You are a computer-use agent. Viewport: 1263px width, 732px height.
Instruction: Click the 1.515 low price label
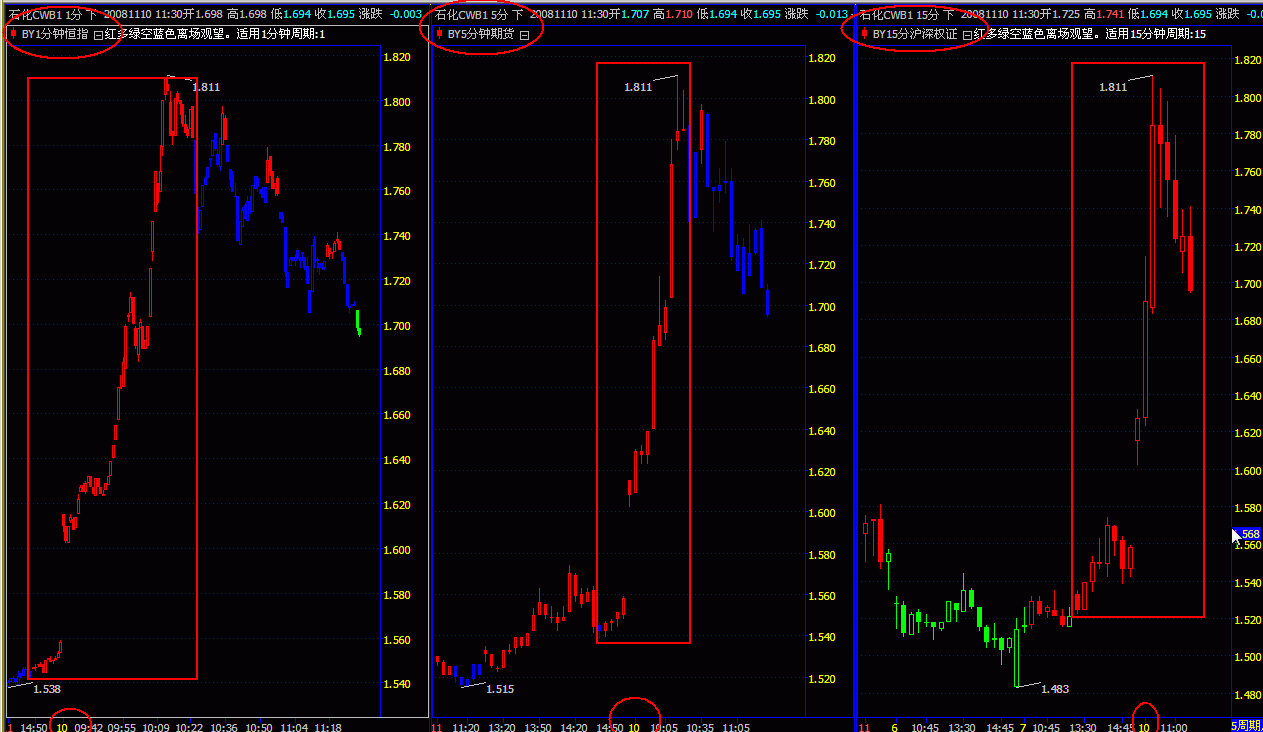(500, 688)
